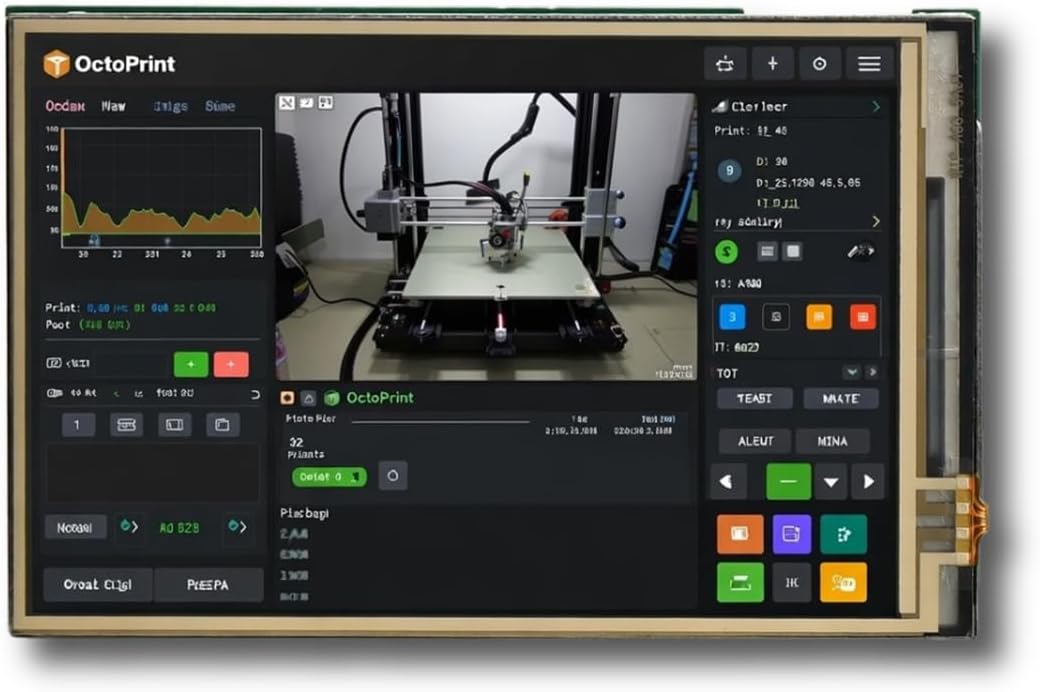Click the third small icon on the webcam overlay
Screen dimensions: 1040x692
coord(326,103)
